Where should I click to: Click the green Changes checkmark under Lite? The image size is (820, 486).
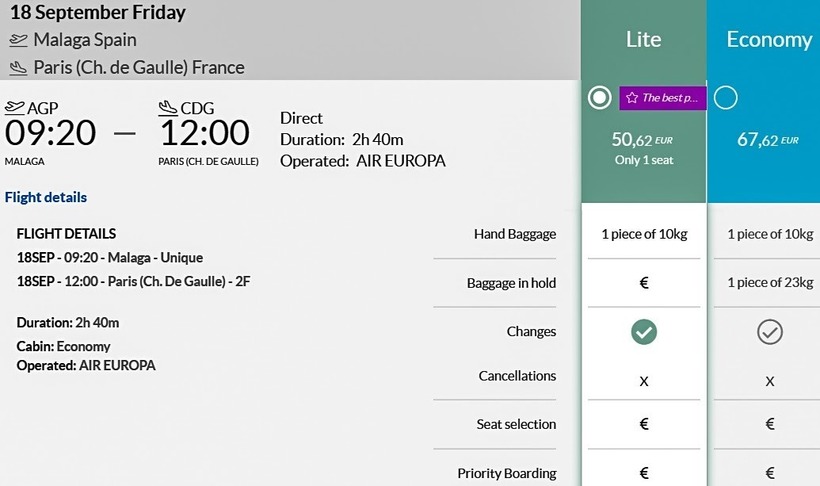click(x=644, y=332)
